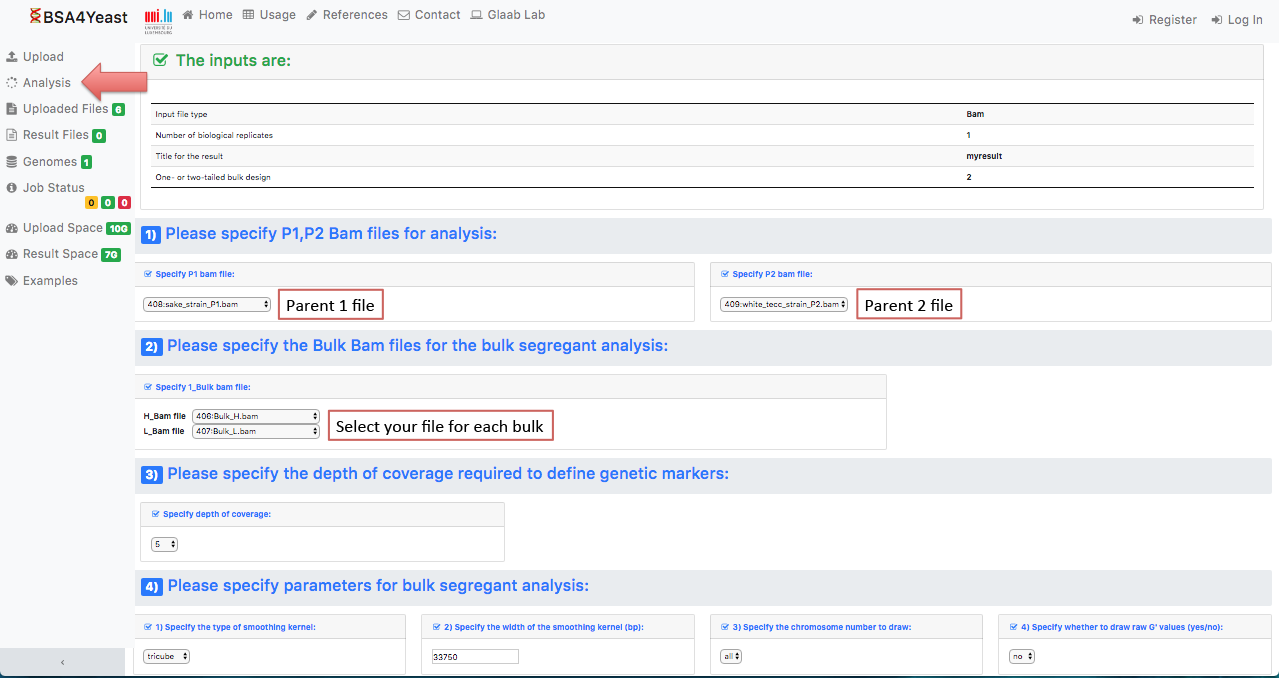Toggle the Specify P1 bam file checkbox
The image size is (1279, 678).
(149, 274)
